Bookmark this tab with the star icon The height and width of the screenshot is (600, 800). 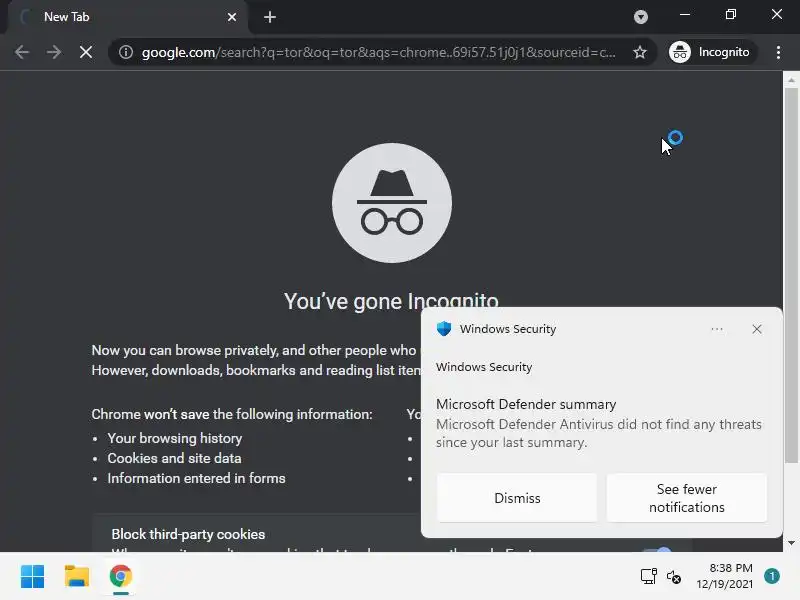pyautogui.click(x=640, y=52)
